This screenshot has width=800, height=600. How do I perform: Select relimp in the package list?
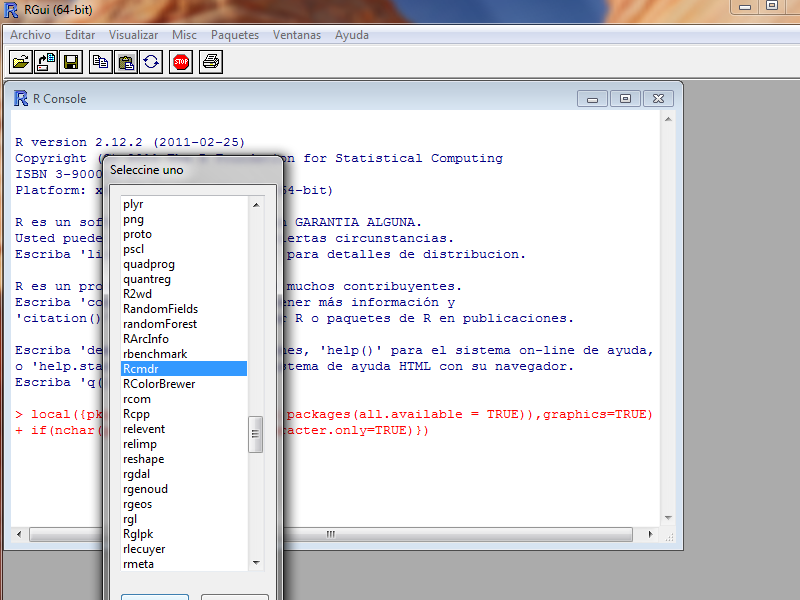(184, 444)
